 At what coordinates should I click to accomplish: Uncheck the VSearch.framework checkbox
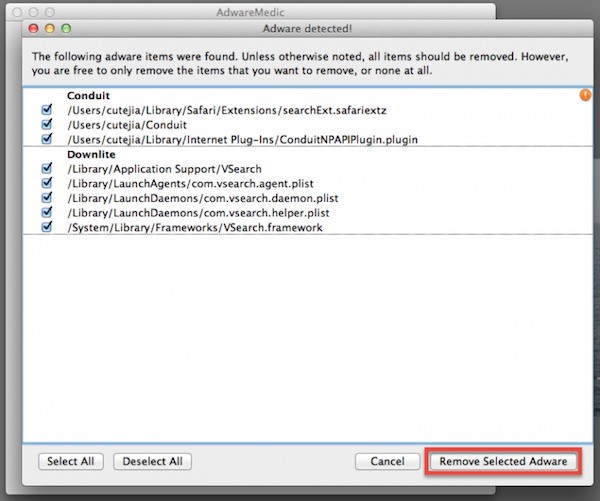[46, 228]
